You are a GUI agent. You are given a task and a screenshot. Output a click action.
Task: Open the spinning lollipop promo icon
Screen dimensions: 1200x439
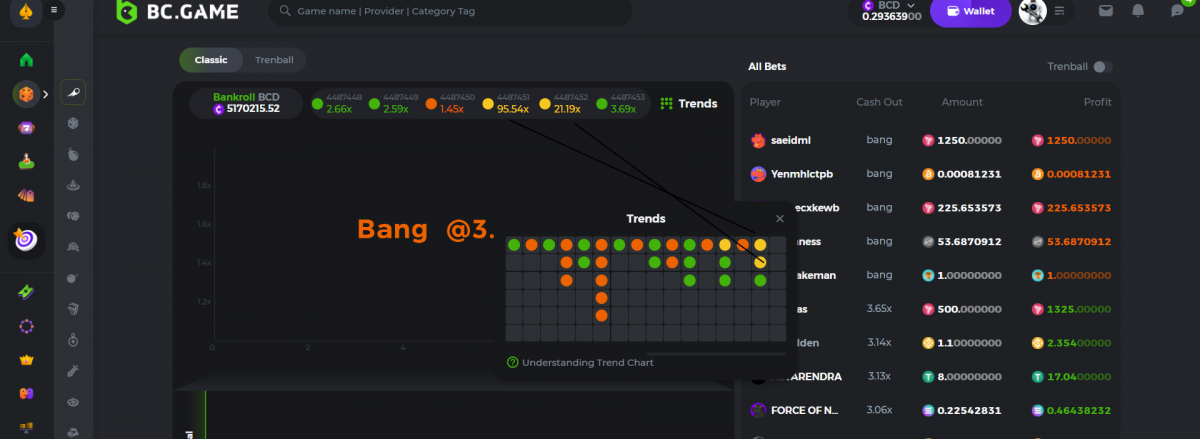26,240
